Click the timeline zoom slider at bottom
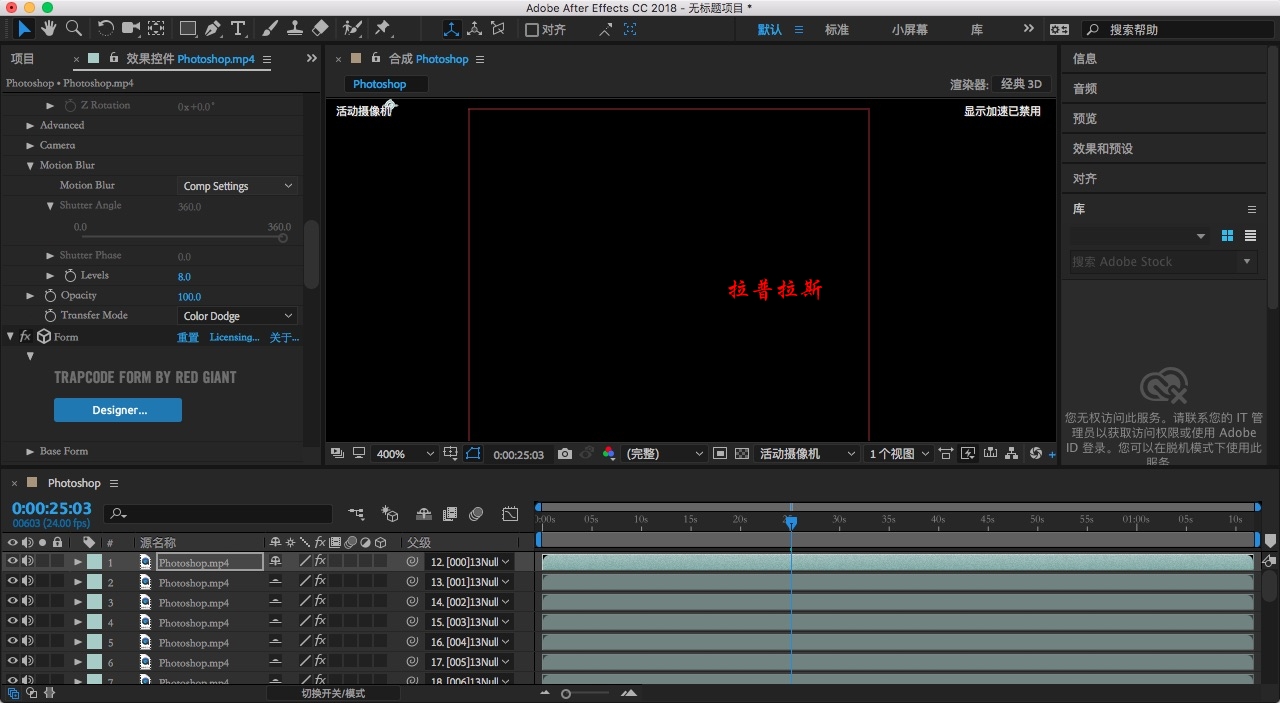Screen dimensions: 1280x703 click(585, 693)
